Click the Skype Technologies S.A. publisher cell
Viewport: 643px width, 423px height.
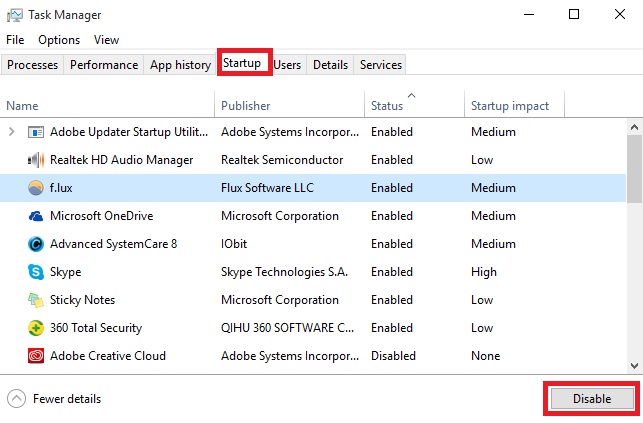click(x=284, y=272)
